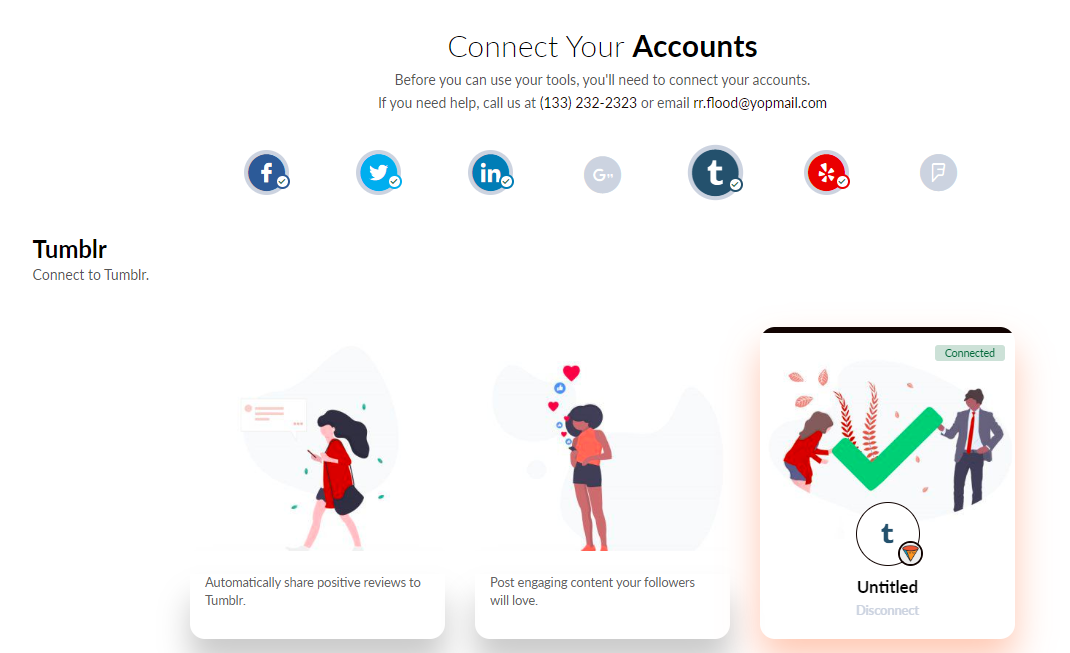Select the Untitled account name
Image resolution: width=1070 pixels, height=653 pixels.
coord(887,587)
